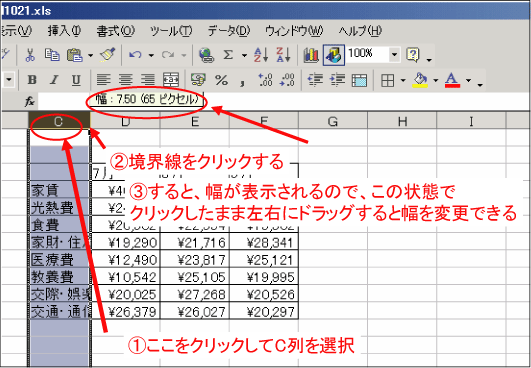
Task: Click the fx insert function button
Action: 30,101
